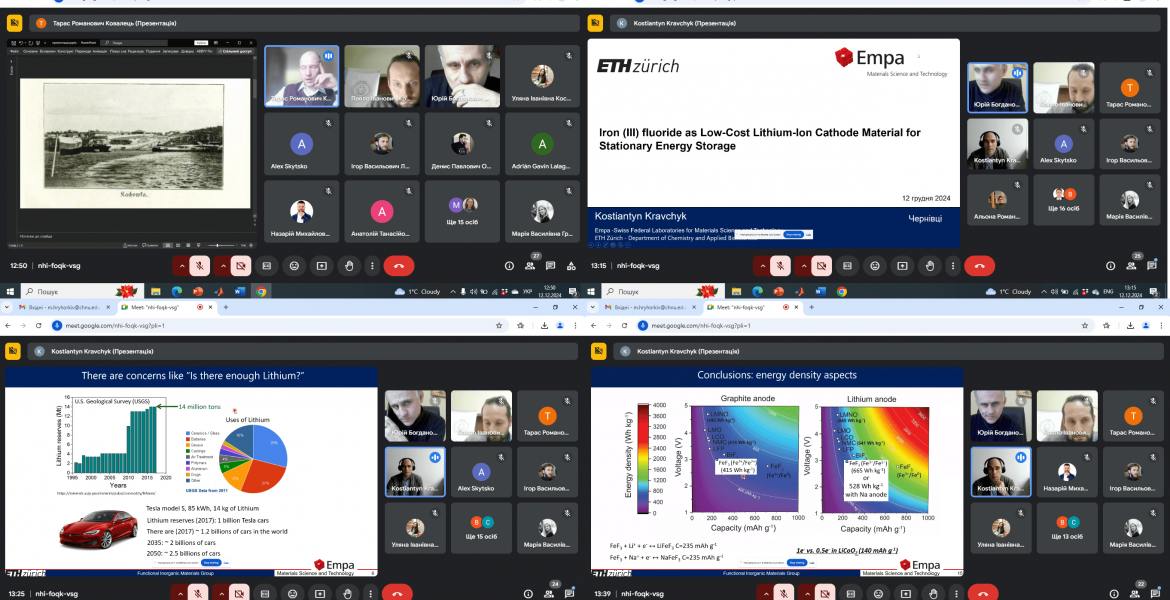The height and width of the screenshot is (600, 1170).
Task: Open new tab in bottom-left Chrome
Action: [225, 307]
